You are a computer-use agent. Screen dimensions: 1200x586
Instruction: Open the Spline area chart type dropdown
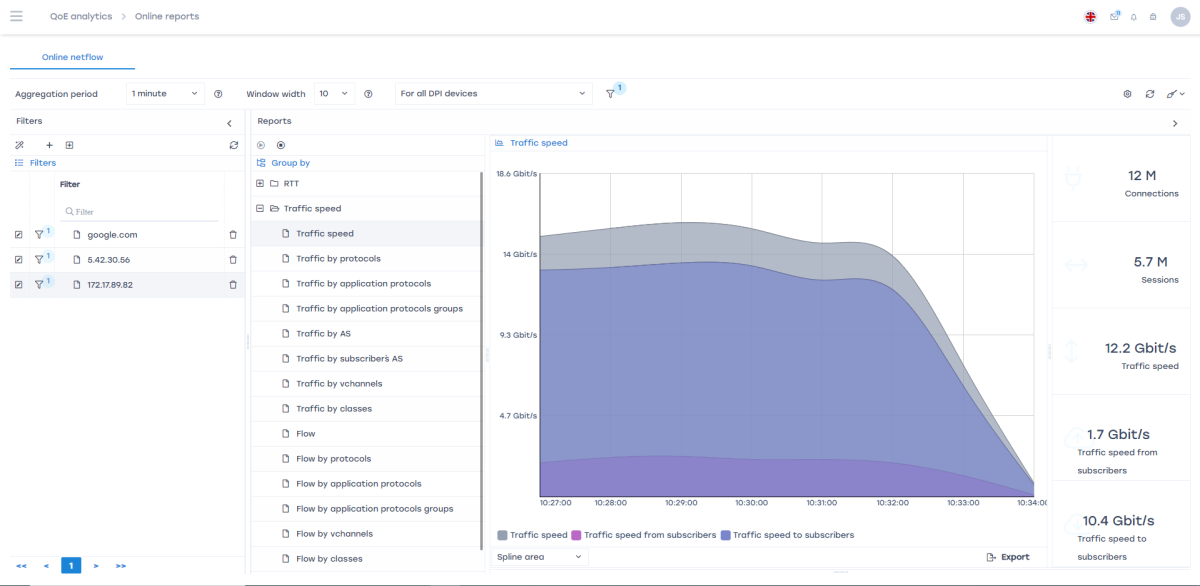coord(541,557)
